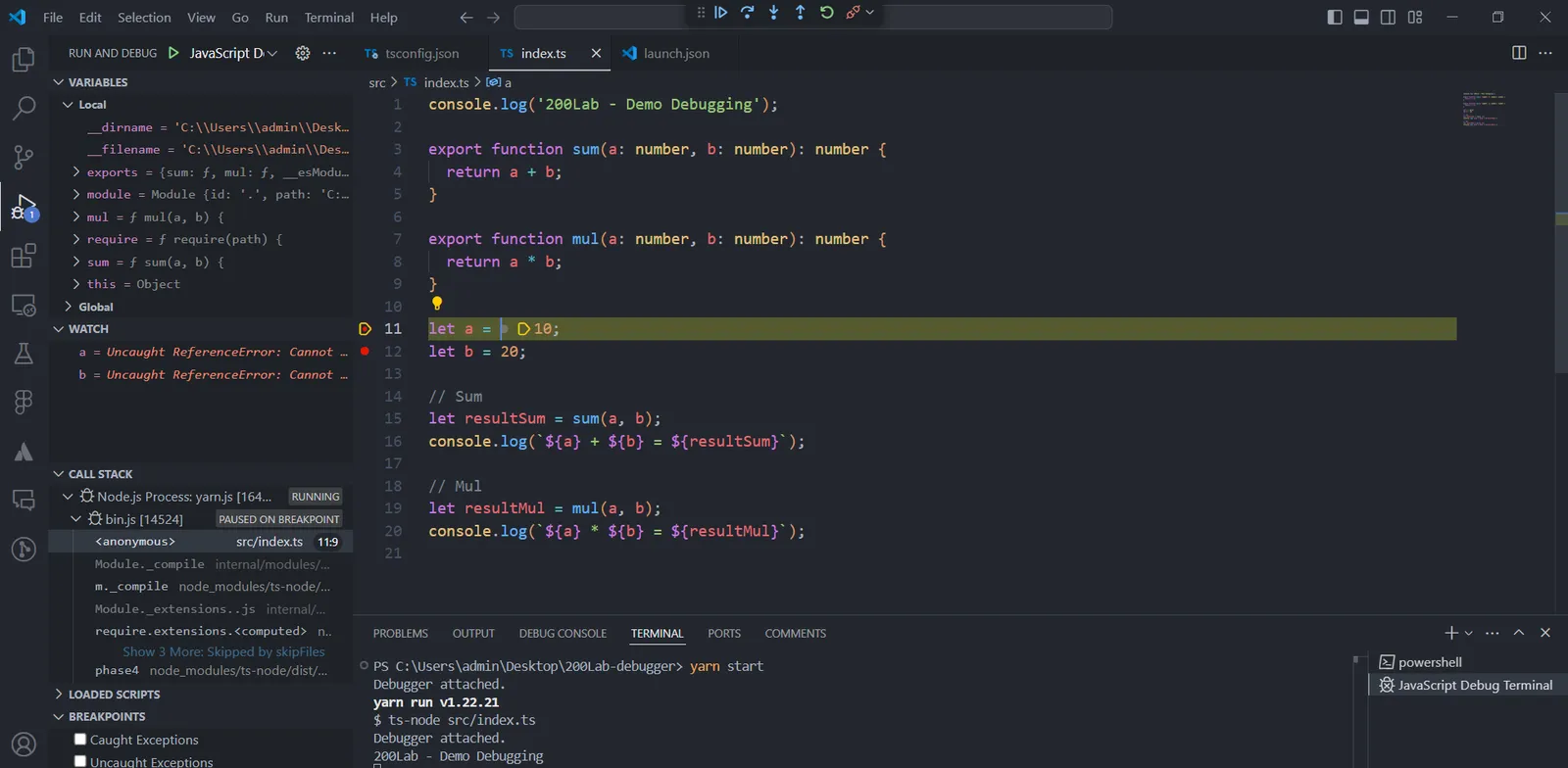Image resolution: width=1568 pixels, height=768 pixels.
Task: Click the command center search box
Action: point(813,17)
